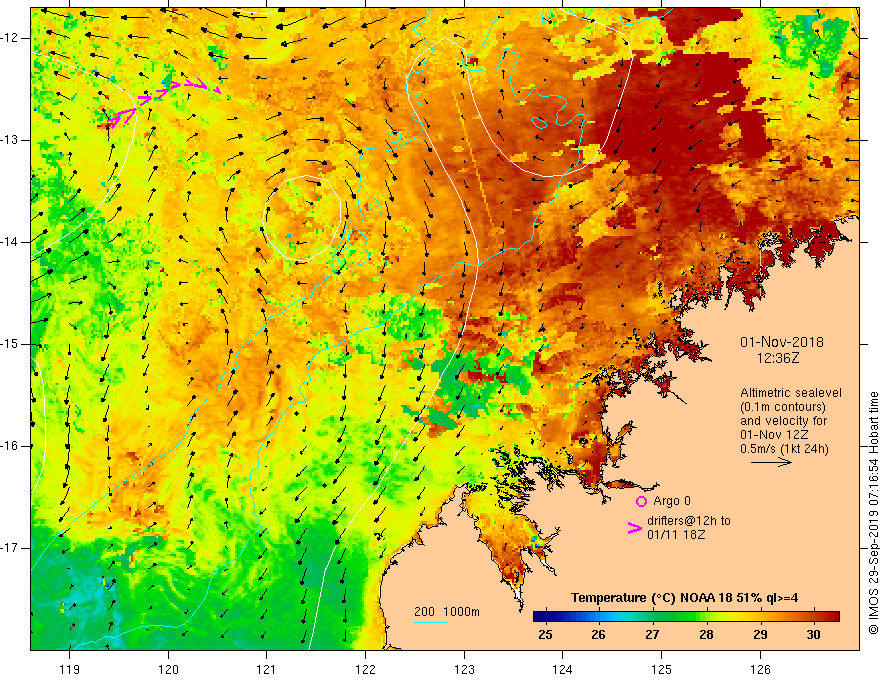
Task: Click the '0.5m/s (1kt 24h)' text
Action: click(x=784, y=449)
